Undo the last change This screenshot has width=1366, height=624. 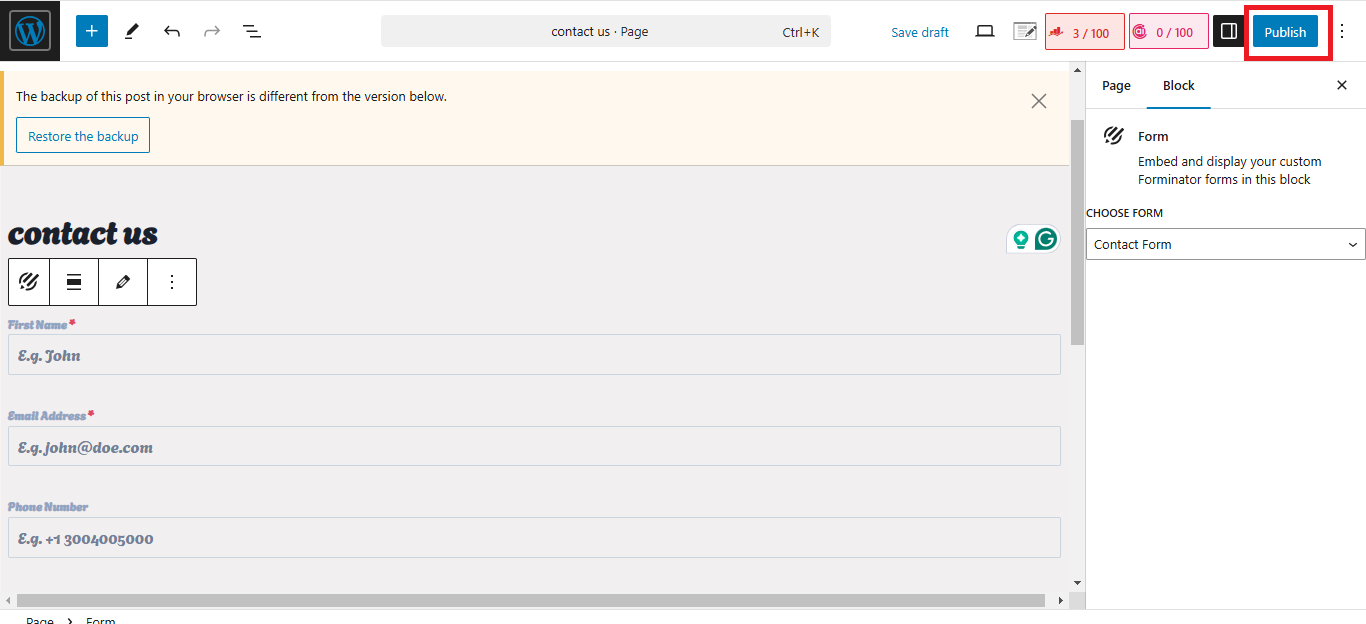point(172,31)
